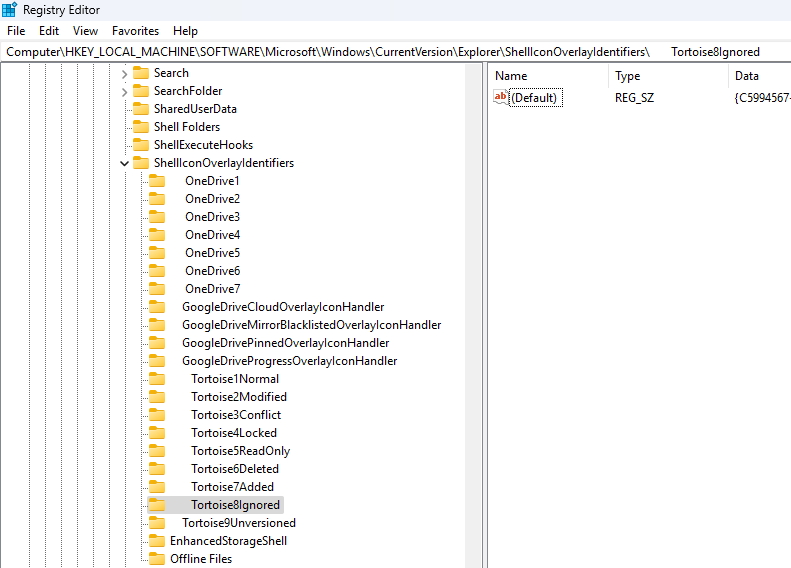The image size is (791, 568).
Task: Click the Tortoise4Locked folder icon
Action: (x=157, y=433)
